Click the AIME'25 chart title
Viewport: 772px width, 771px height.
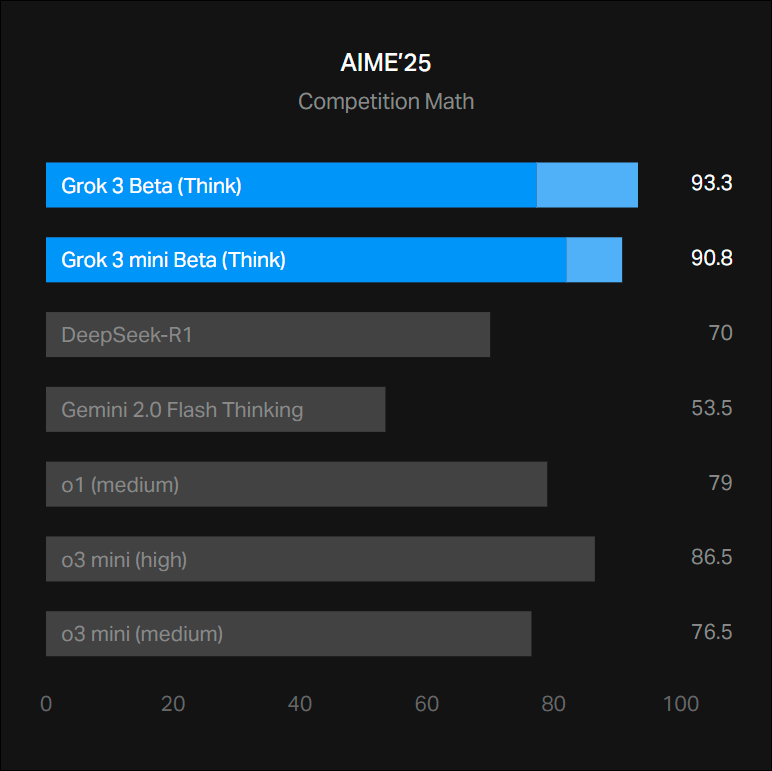386,64
